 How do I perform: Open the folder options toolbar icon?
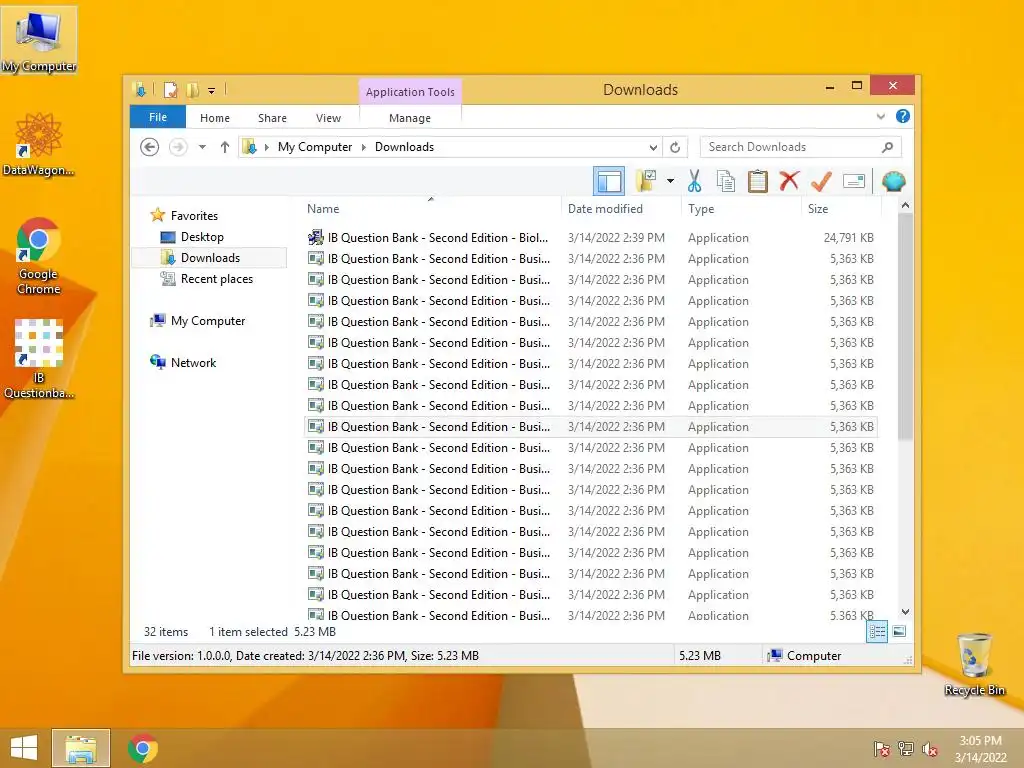pyautogui.click(x=647, y=181)
